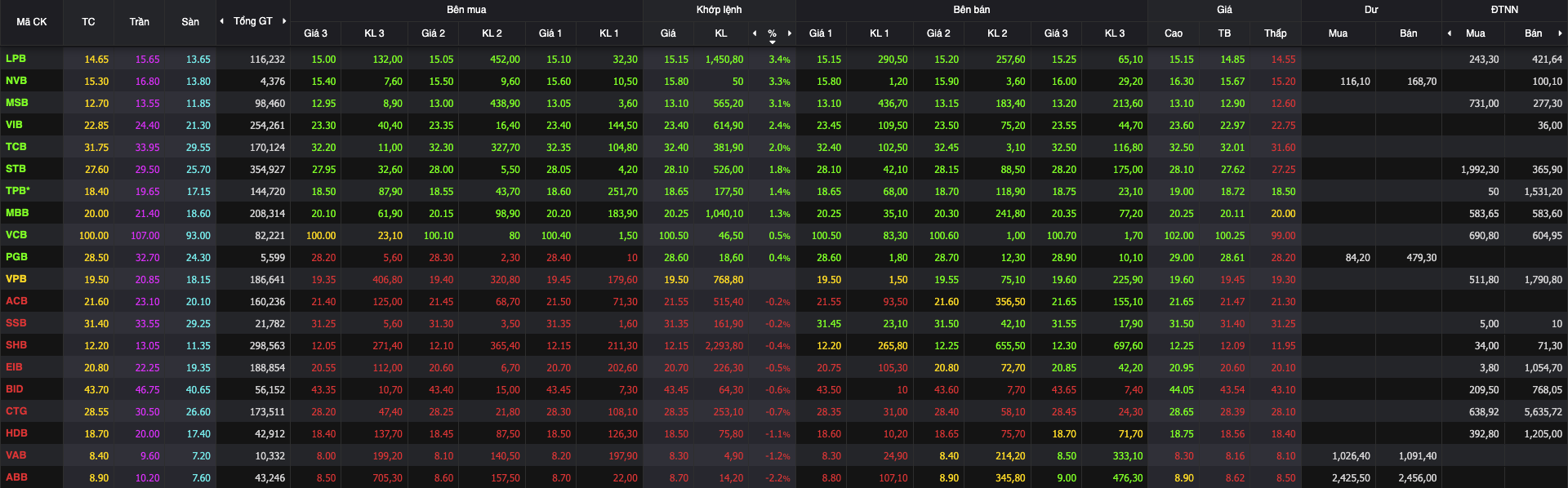Open MBB stock symbol
This screenshot has height=488, width=1568.
(17, 213)
